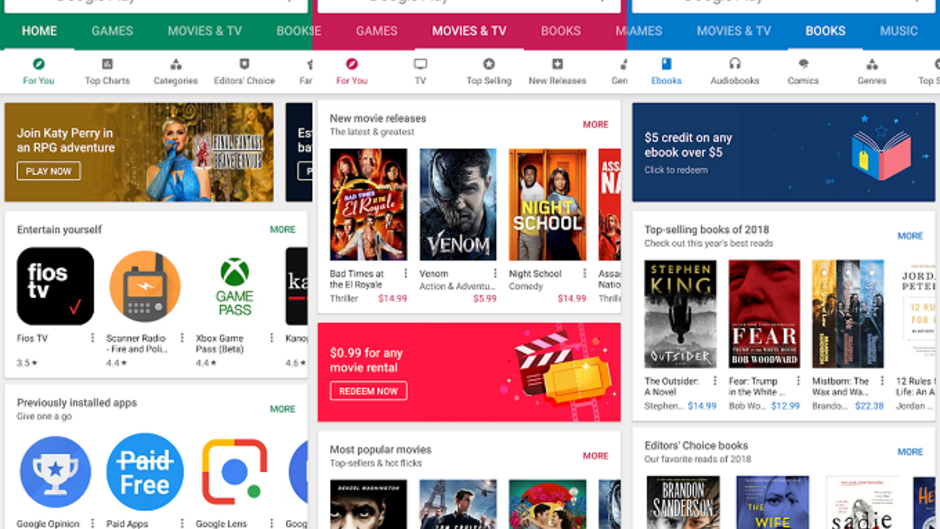Select For You in Movies & TV screen
940x529 pixels.
click(x=352, y=71)
